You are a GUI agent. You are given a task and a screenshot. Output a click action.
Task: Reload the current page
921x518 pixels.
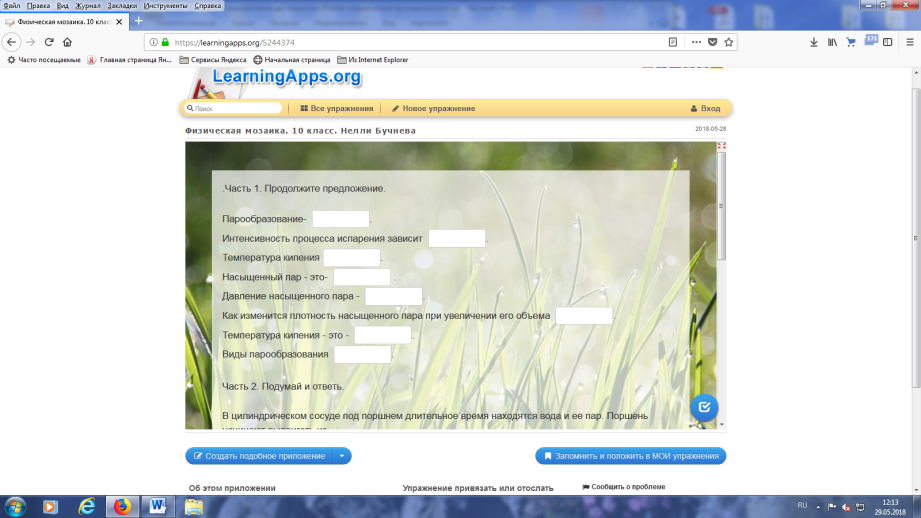click(49, 42)
